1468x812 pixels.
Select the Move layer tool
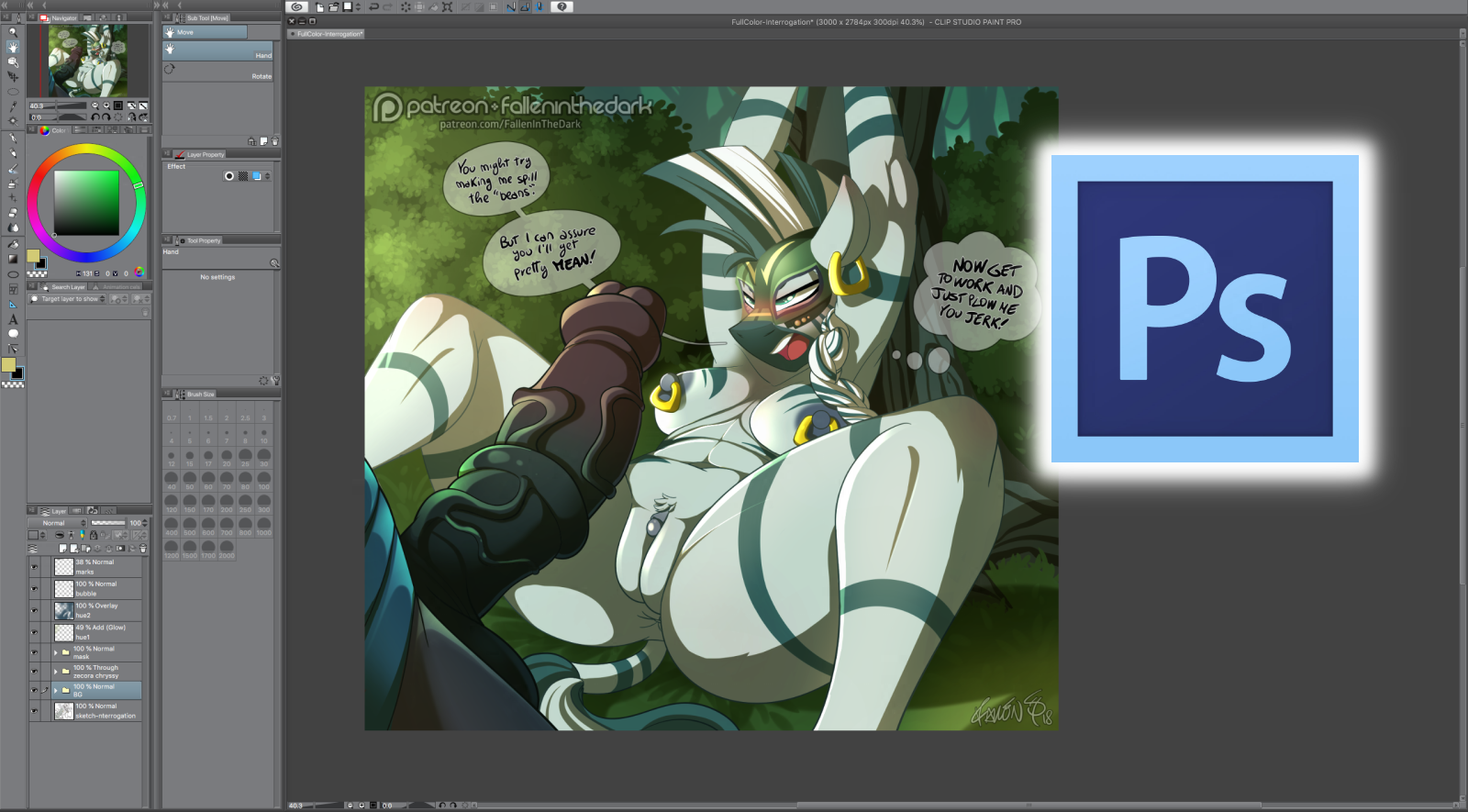pos(13,76)
